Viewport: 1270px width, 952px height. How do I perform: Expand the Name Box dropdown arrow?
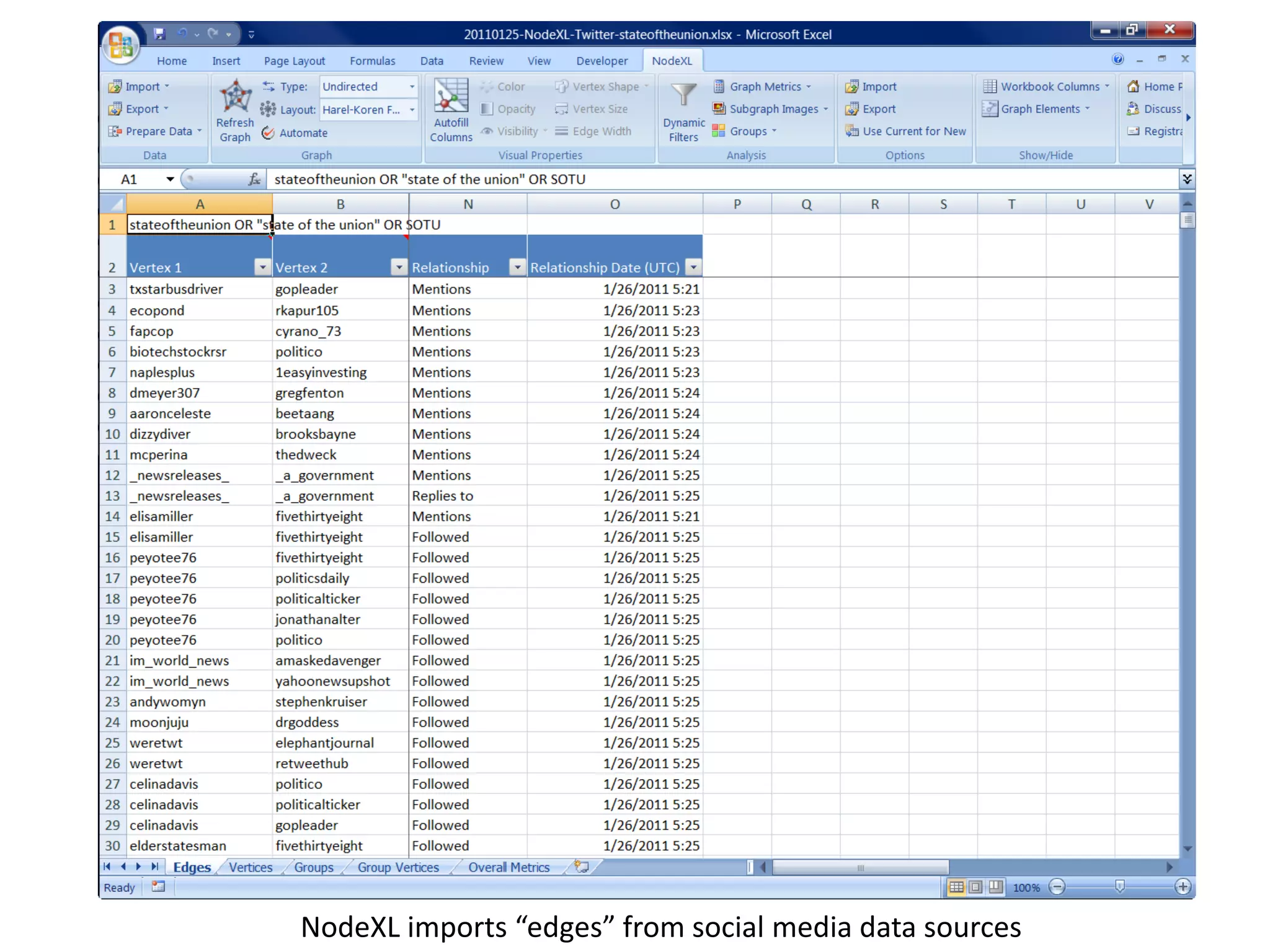(x=169, y=180)
